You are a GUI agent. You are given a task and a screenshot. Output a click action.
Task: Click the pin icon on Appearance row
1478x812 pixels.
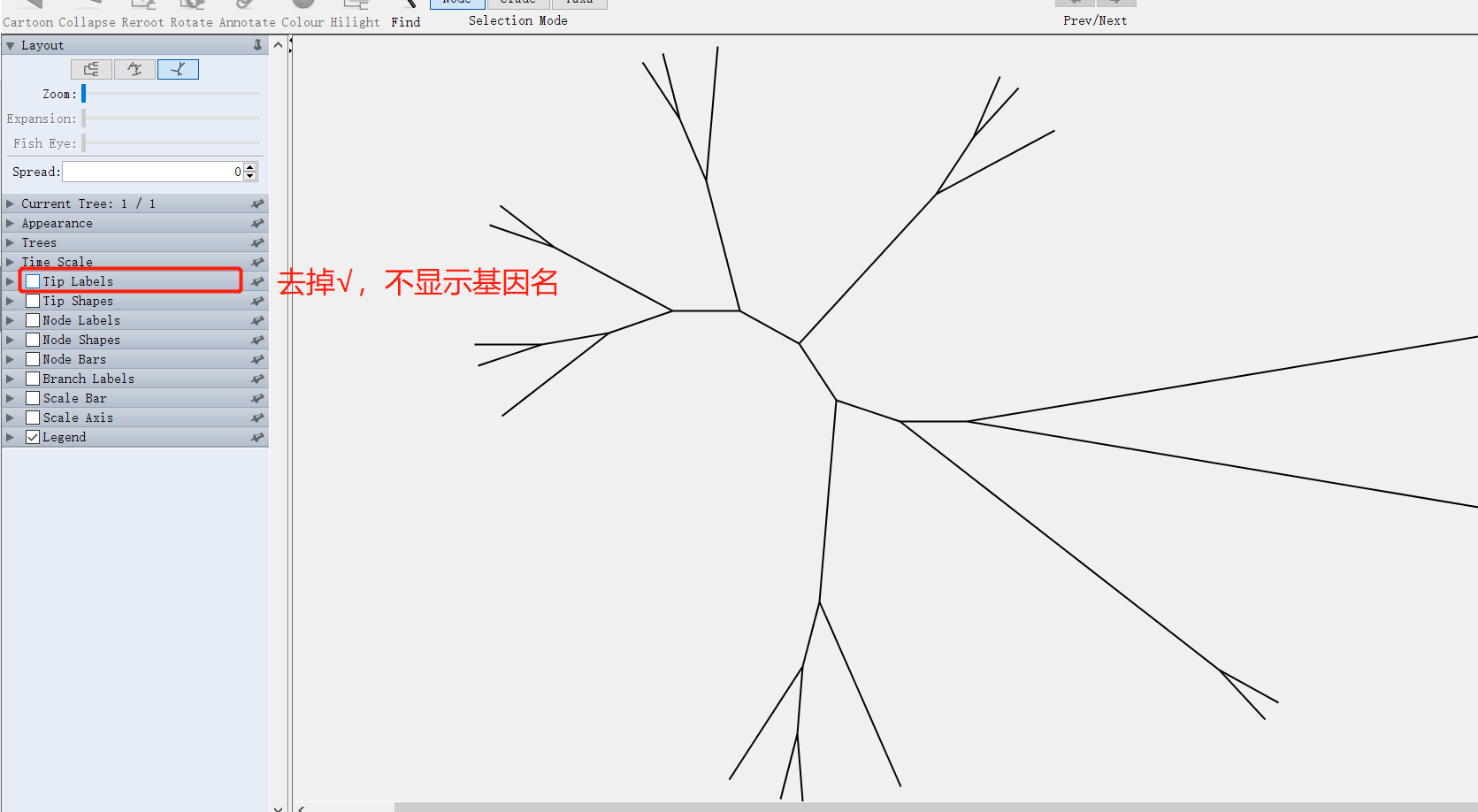[x=257, y=224]
